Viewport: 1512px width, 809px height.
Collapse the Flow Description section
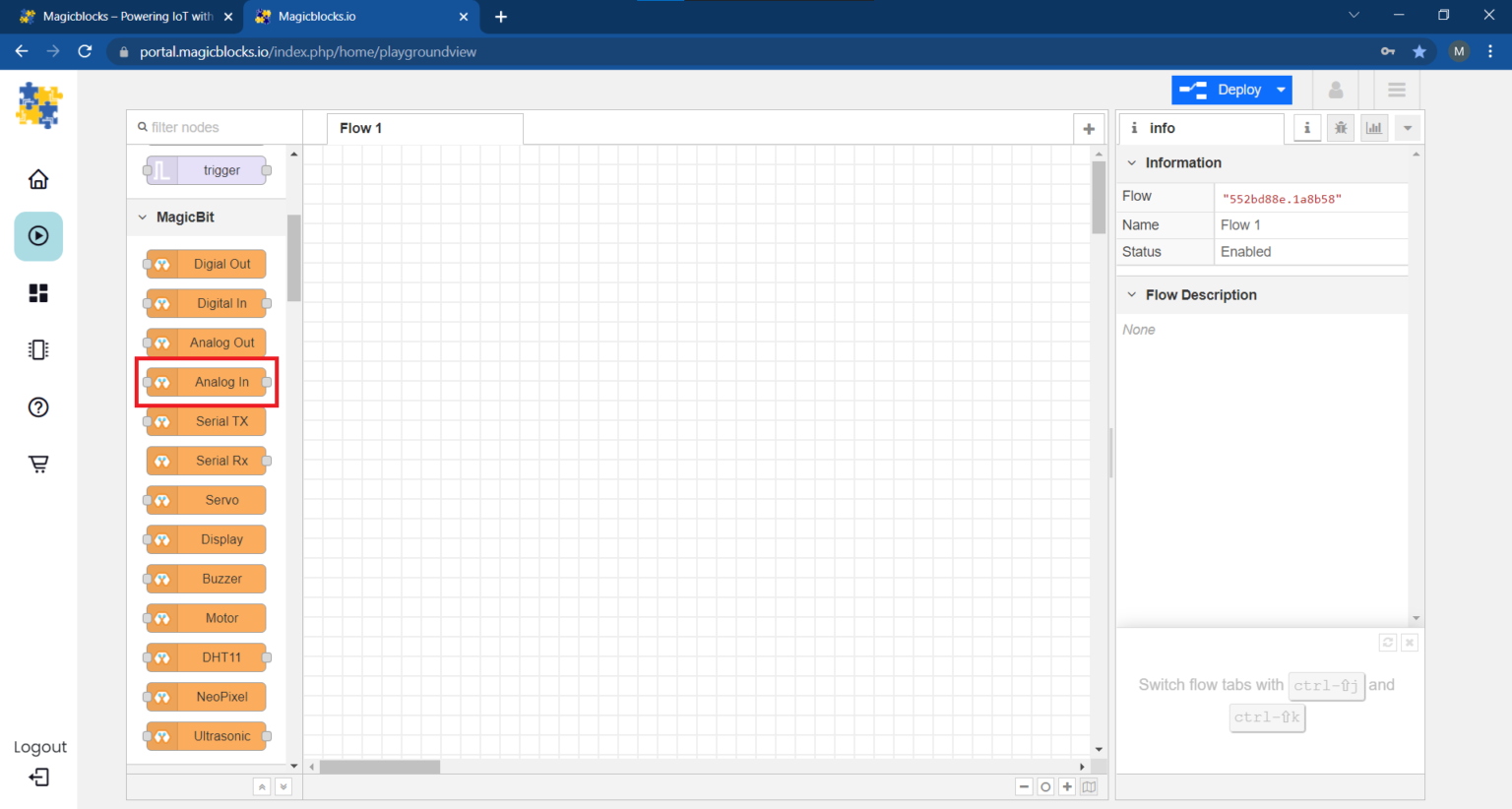point(1132,295)
